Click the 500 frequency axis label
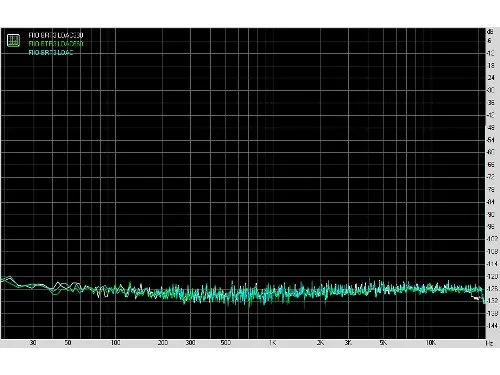Screen dimensions: 500x375 coord(226,343)
